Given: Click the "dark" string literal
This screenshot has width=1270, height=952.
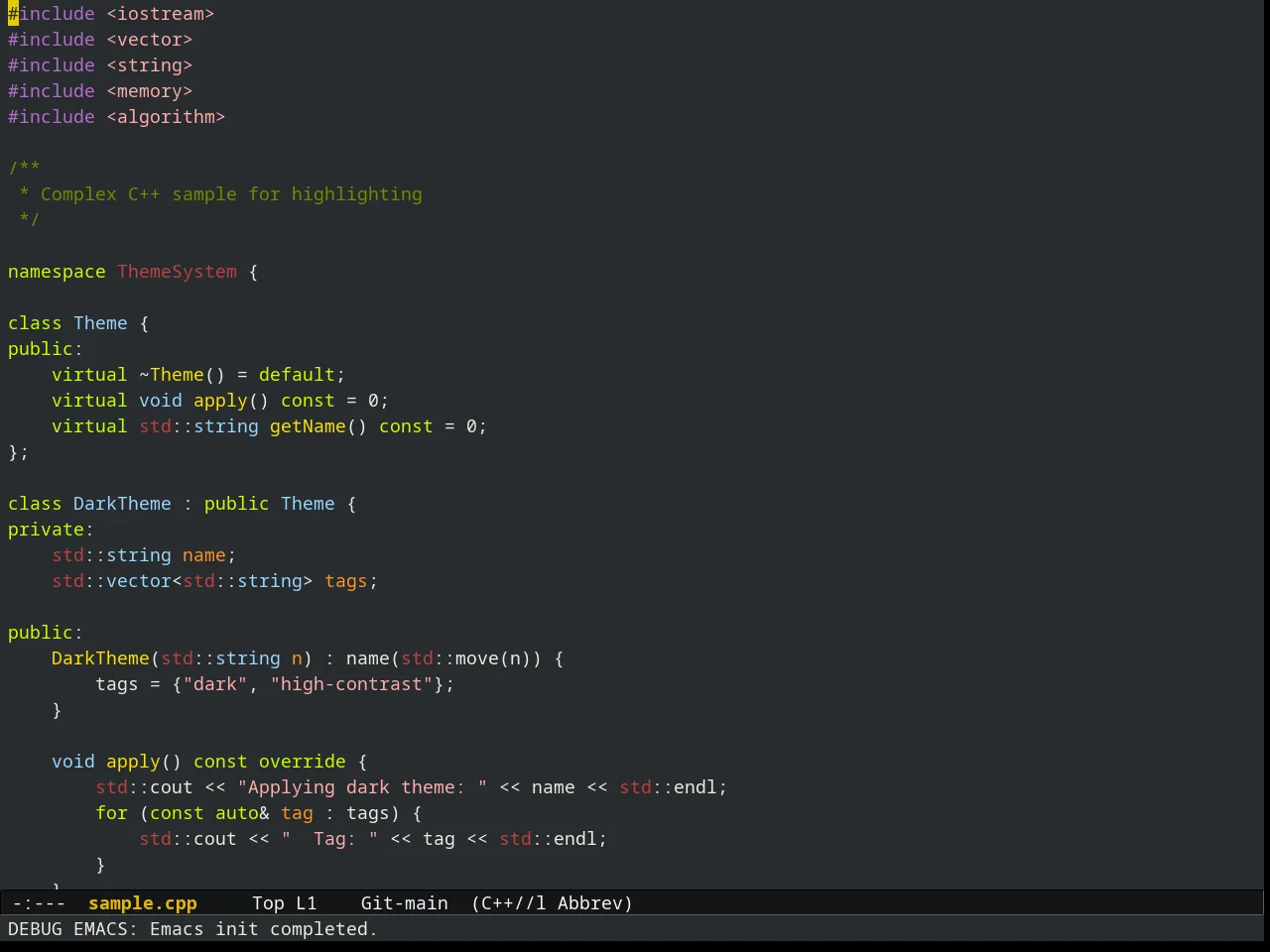Looking at the screenshot, I should point(214,684).
